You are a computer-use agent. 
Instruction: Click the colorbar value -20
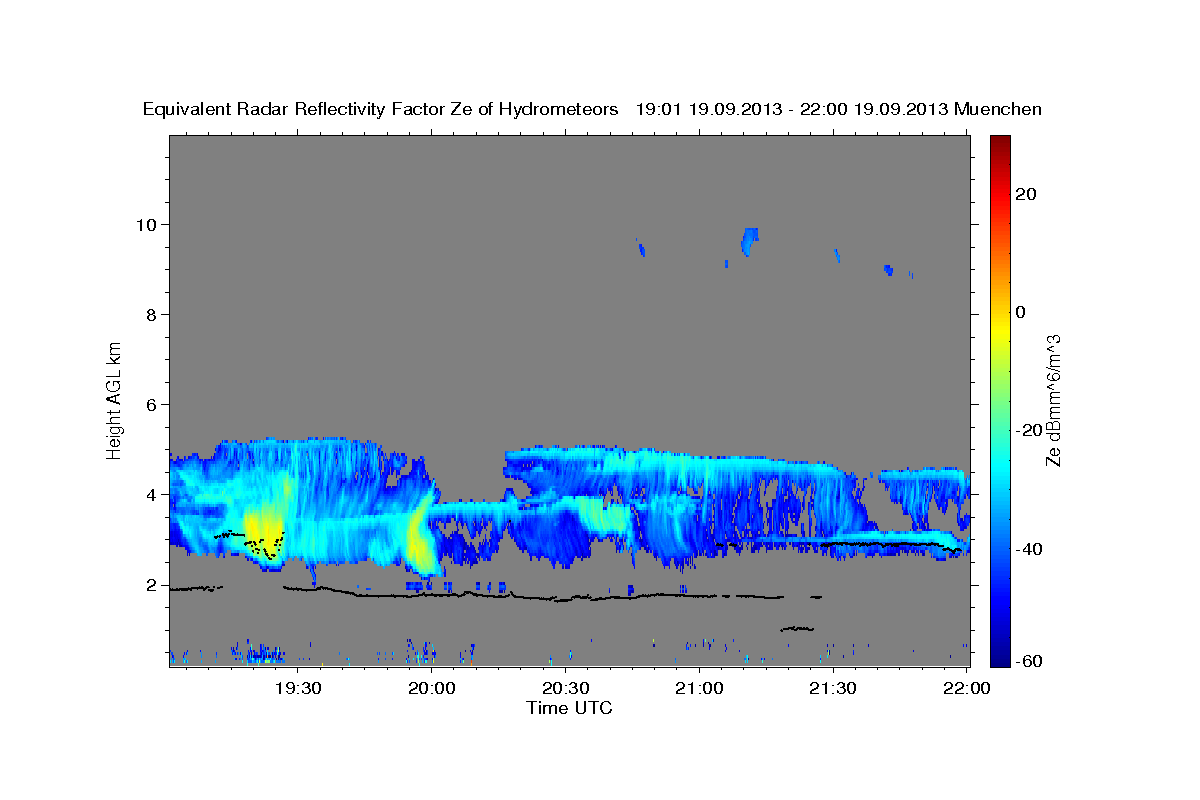click(x=1029, y=430)
